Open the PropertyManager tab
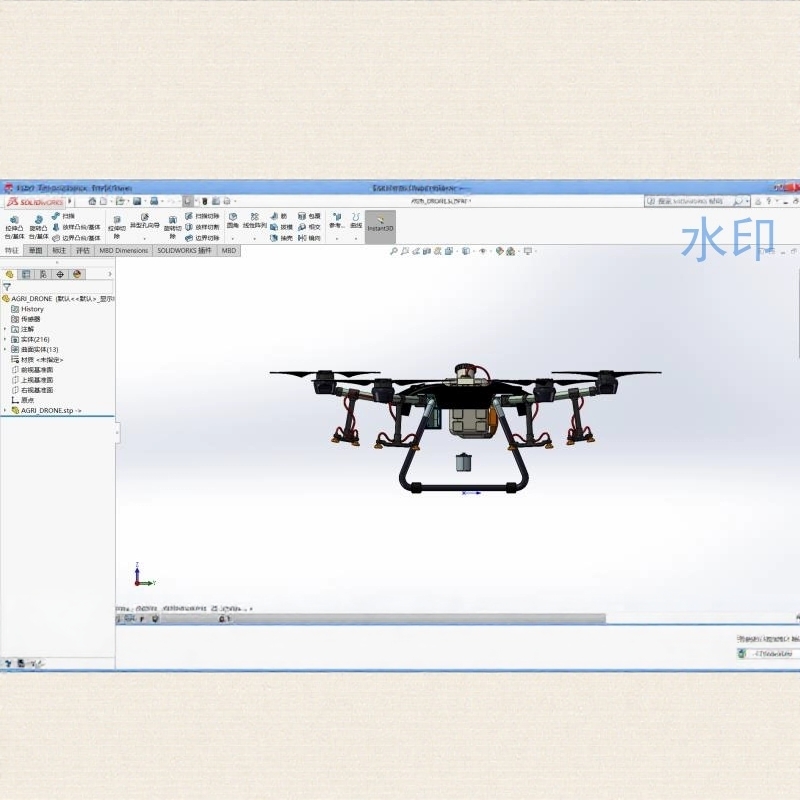The height and width of the screenshot is (800, 800). tap(26, 274)
